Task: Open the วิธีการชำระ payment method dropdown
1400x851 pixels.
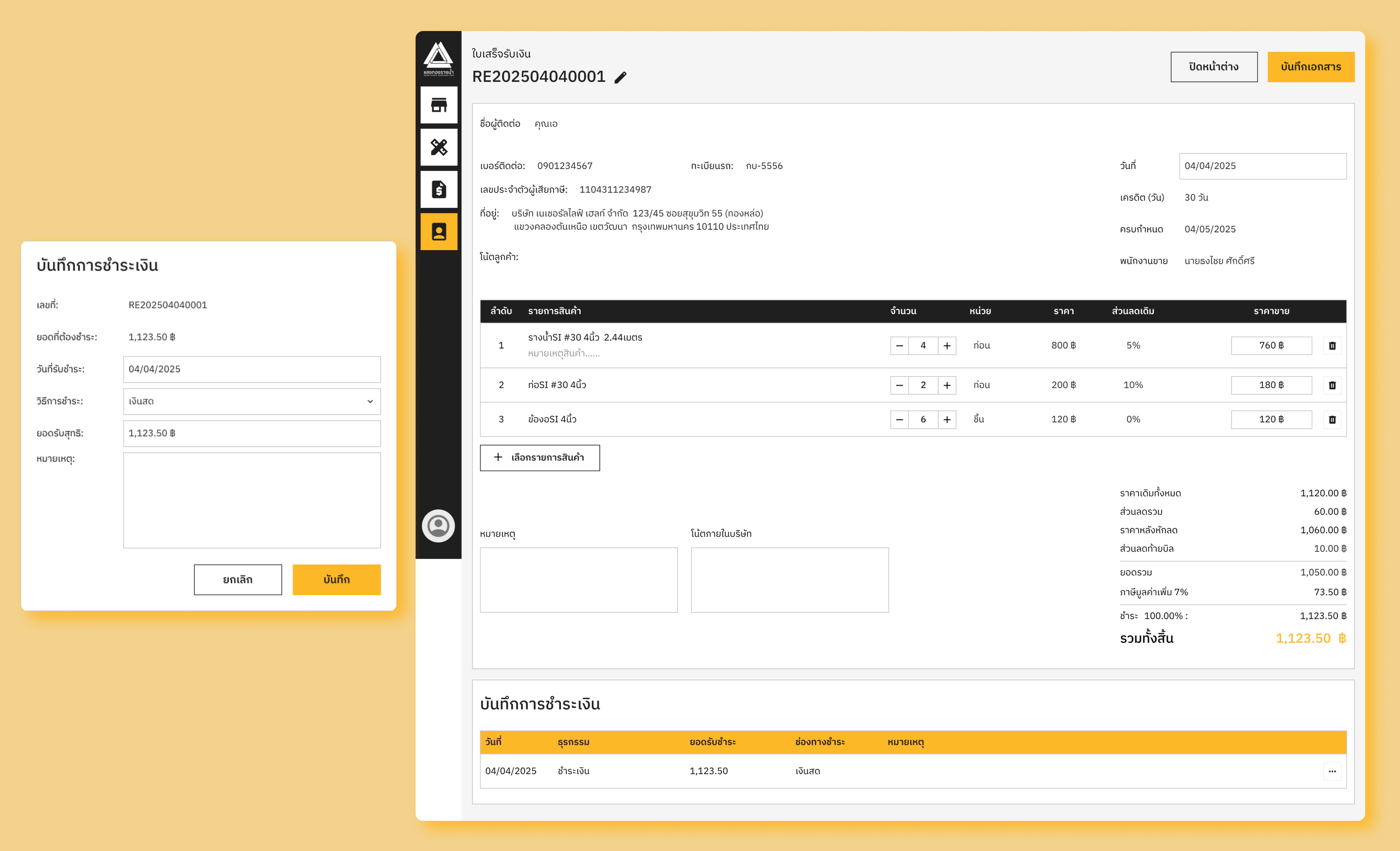Action: pos(252,401)
